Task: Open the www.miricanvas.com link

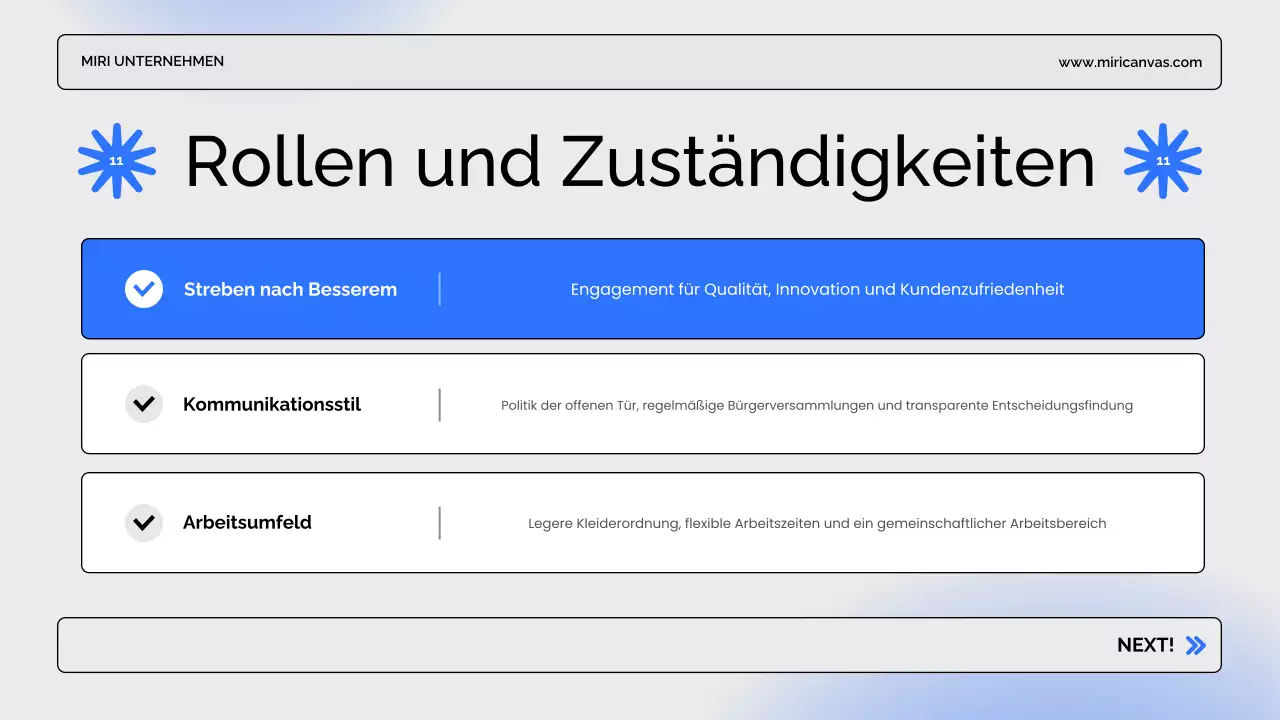Action: (1131, 62)
